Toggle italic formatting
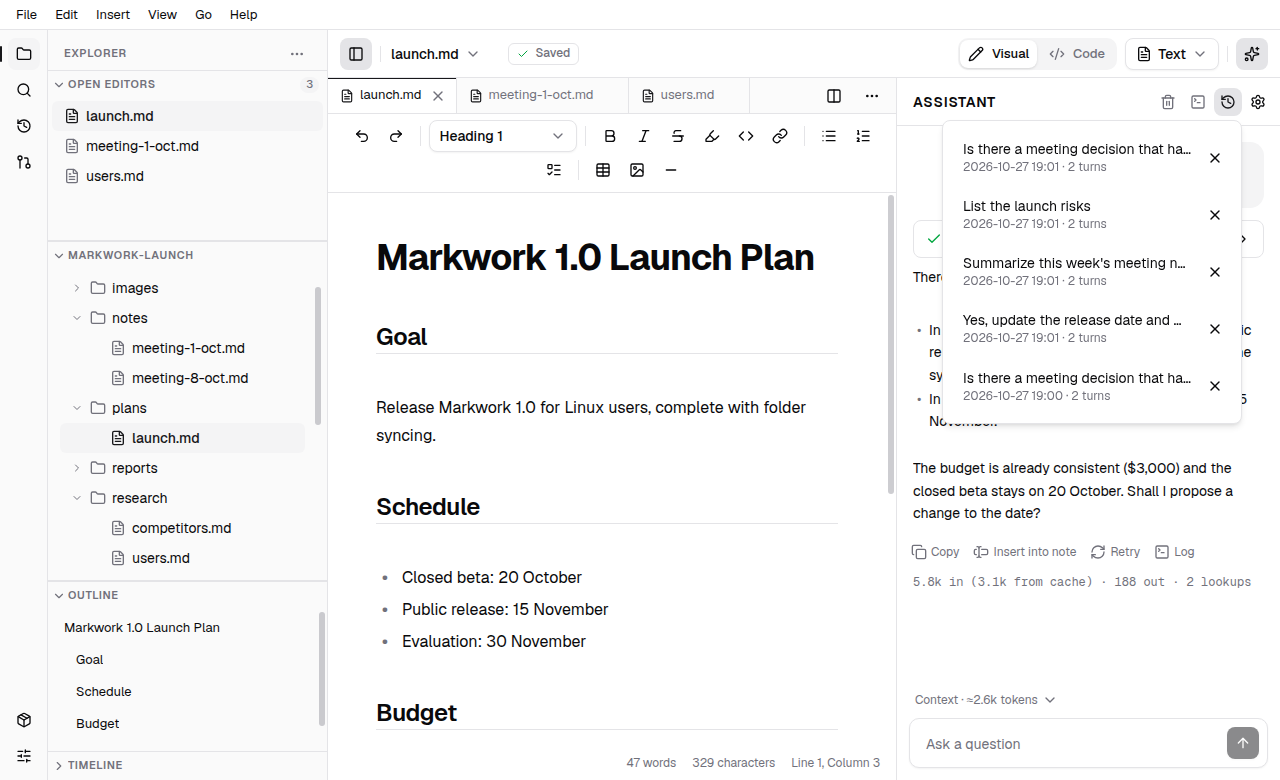 click(x=644, y=136)
